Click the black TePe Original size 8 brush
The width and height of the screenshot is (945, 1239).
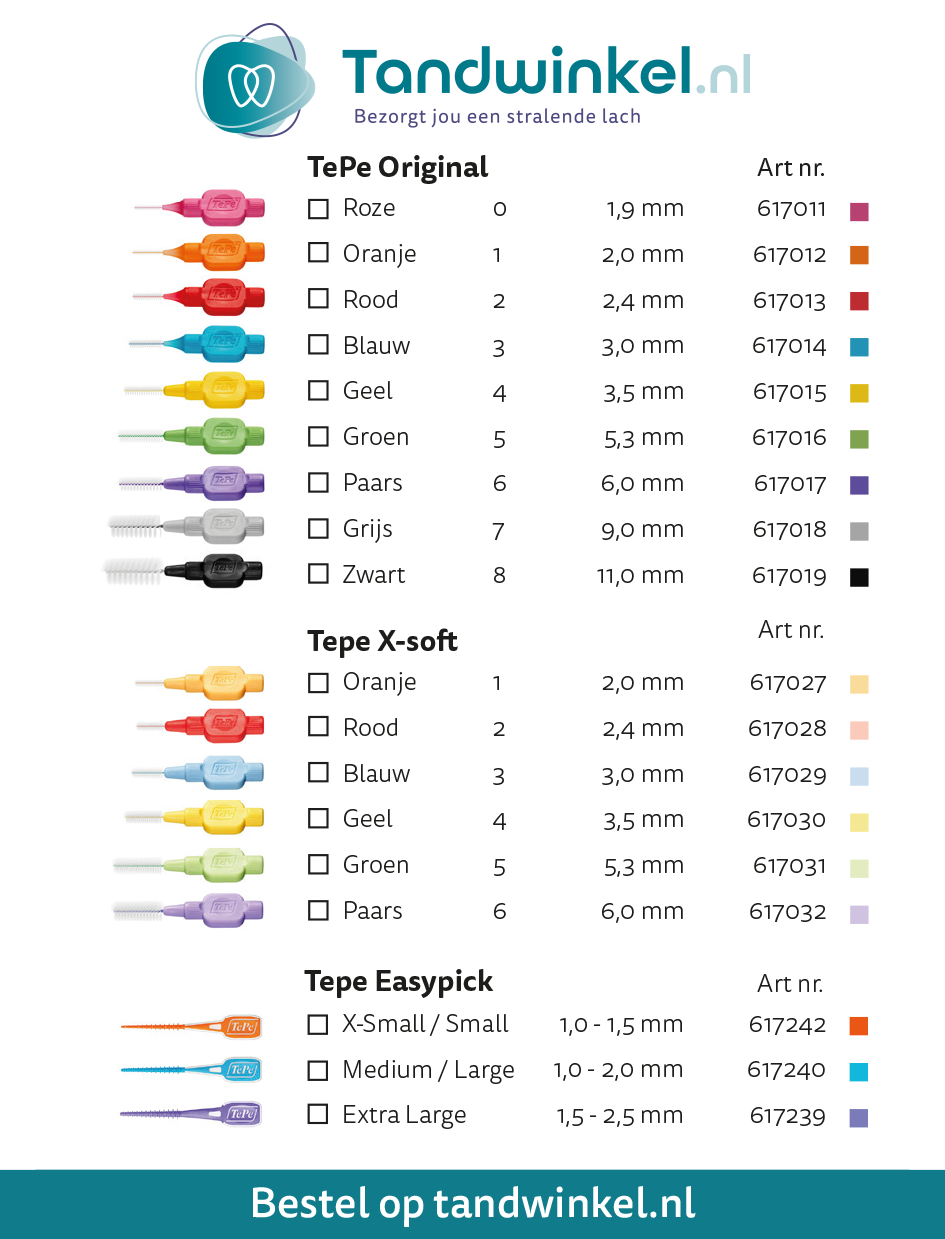click(x=183, y=571)
